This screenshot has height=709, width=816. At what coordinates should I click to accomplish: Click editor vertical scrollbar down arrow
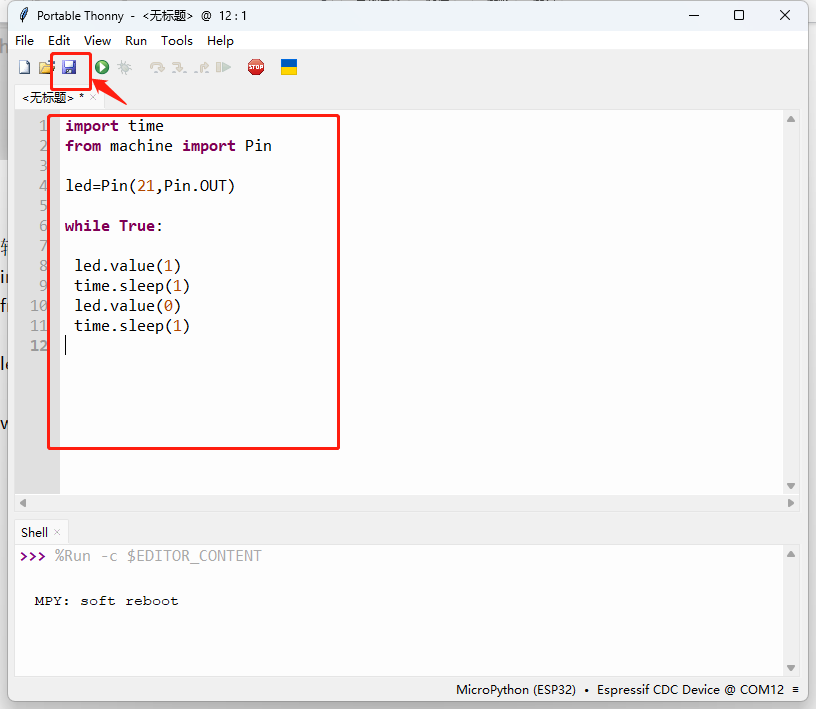click(791, 486)
